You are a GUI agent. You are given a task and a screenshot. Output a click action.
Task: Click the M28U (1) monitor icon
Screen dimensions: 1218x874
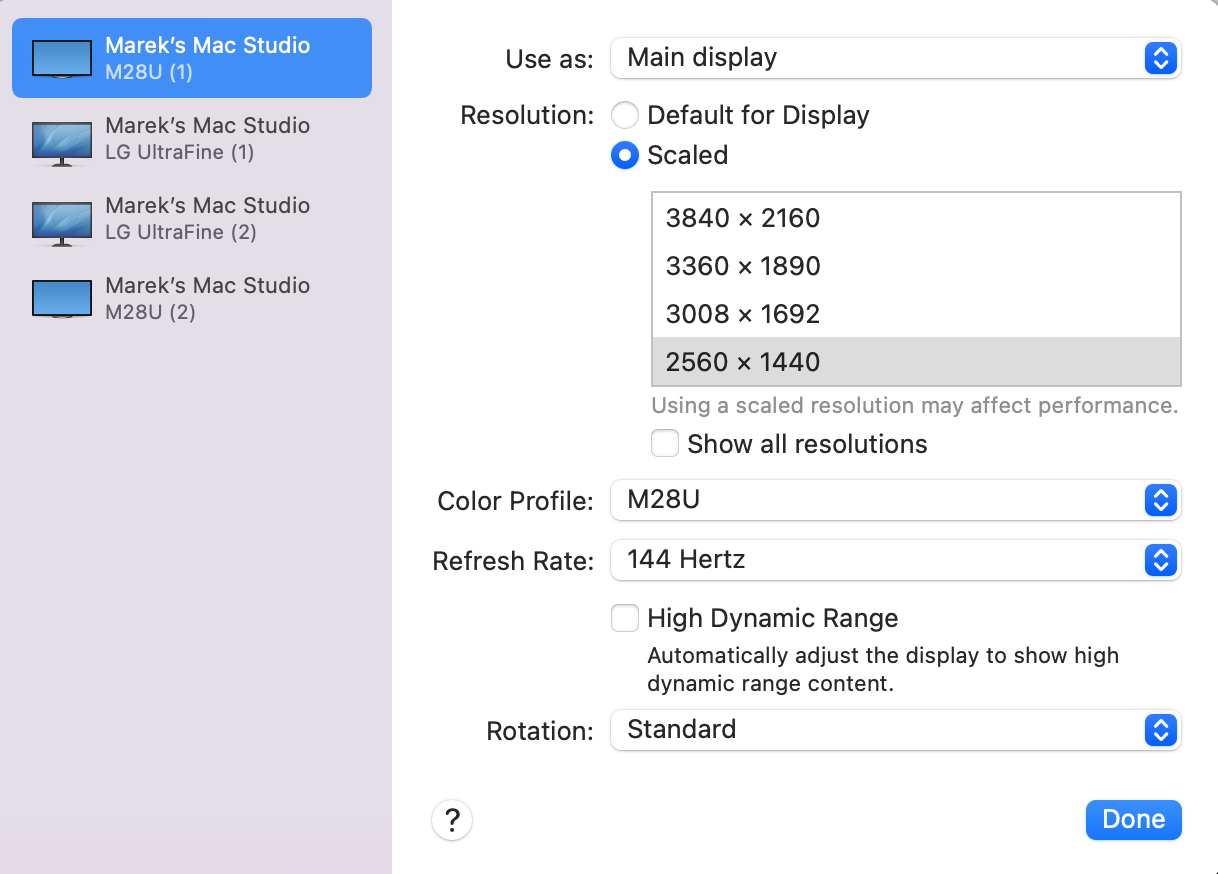(x=61, y=59)
